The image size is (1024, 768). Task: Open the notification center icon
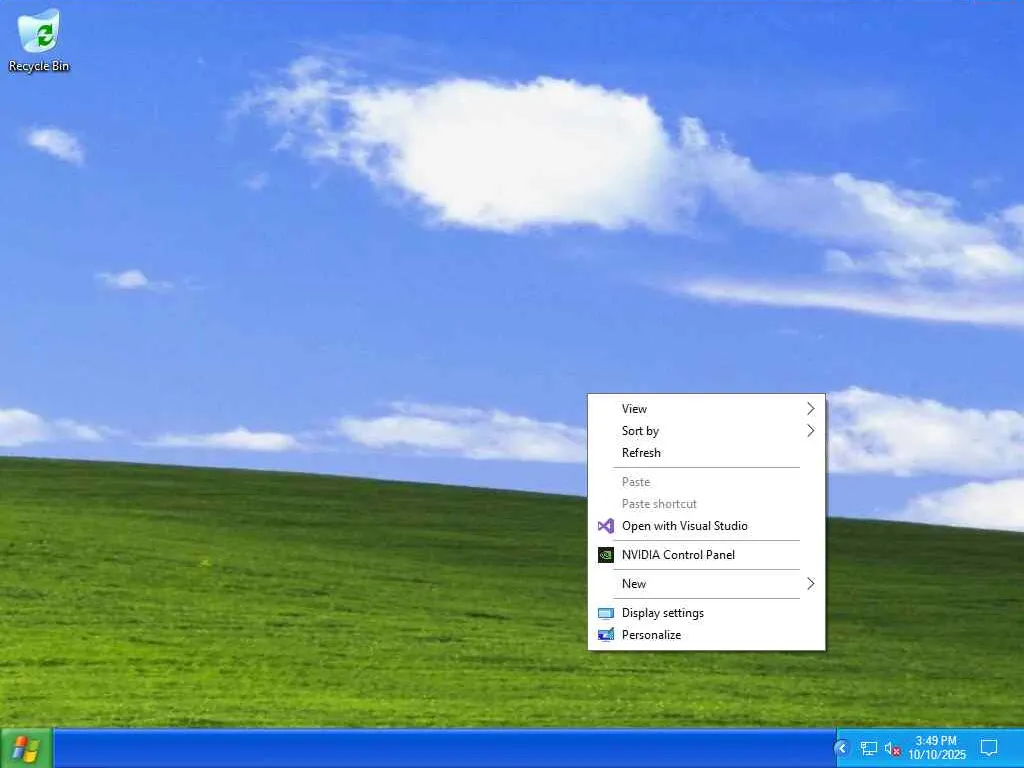(989, 748)
